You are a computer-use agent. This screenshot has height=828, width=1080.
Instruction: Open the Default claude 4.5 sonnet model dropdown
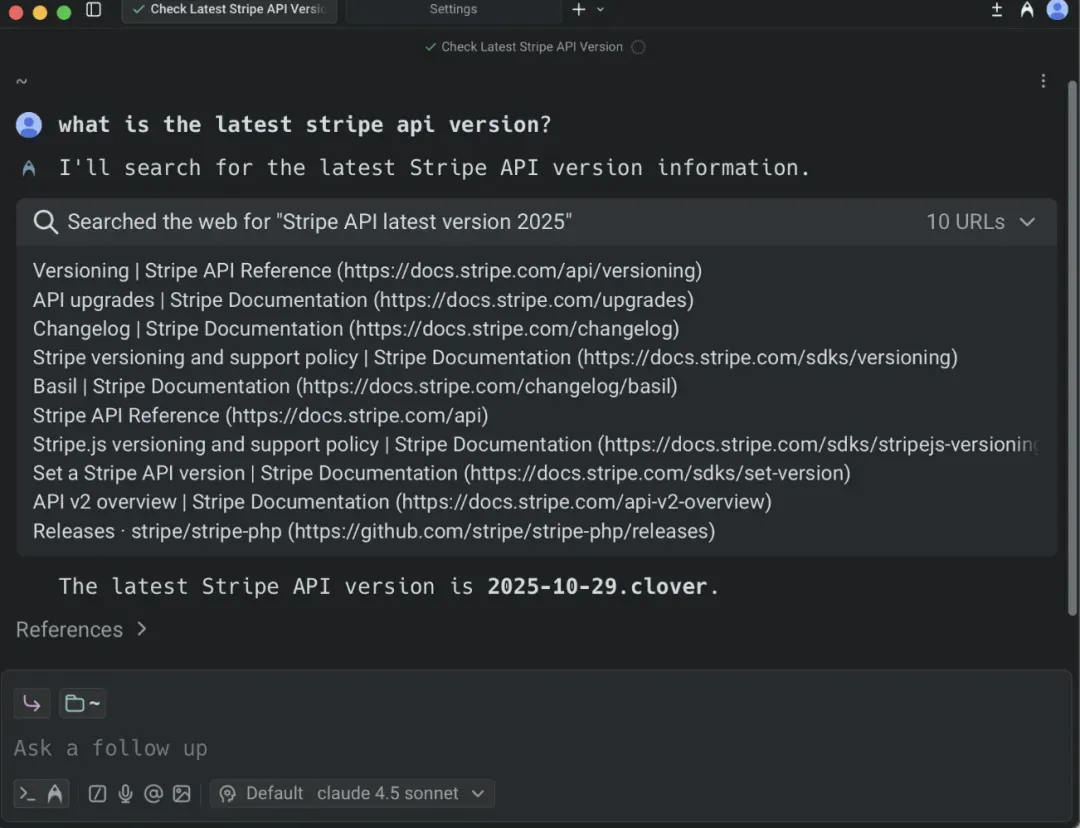pyautogui.click(x=352, y=794)
